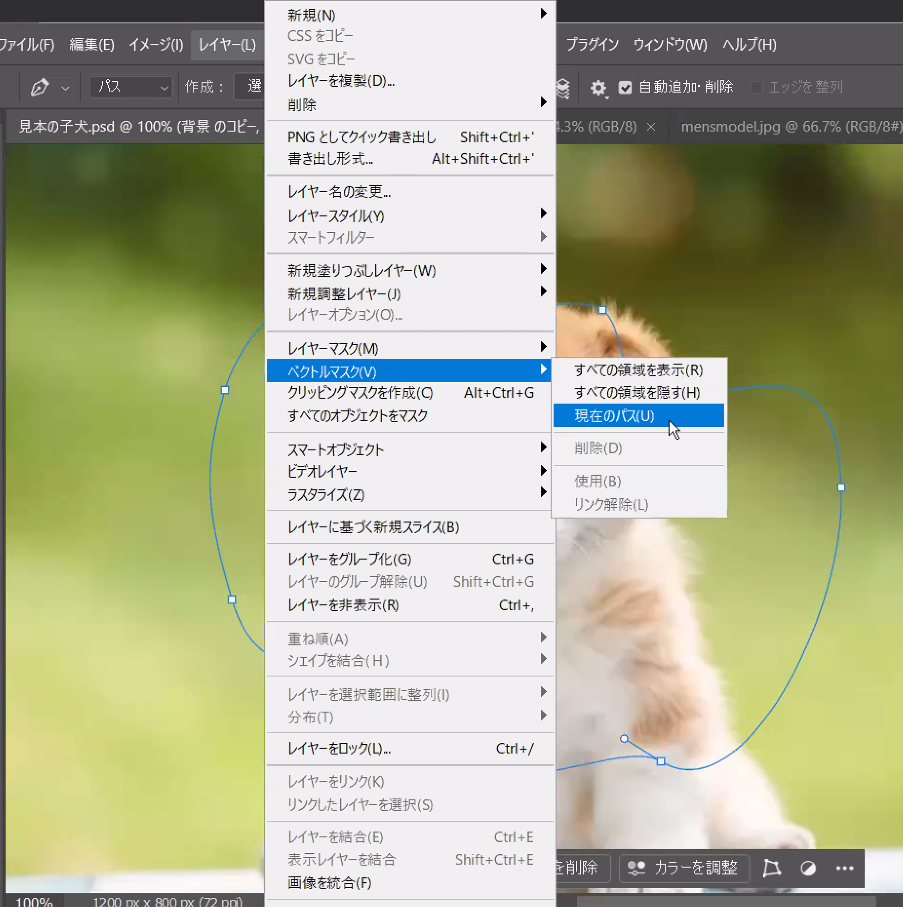
Task: Select すべての領域を表示(R) in submenu
Action: [638, 370]
